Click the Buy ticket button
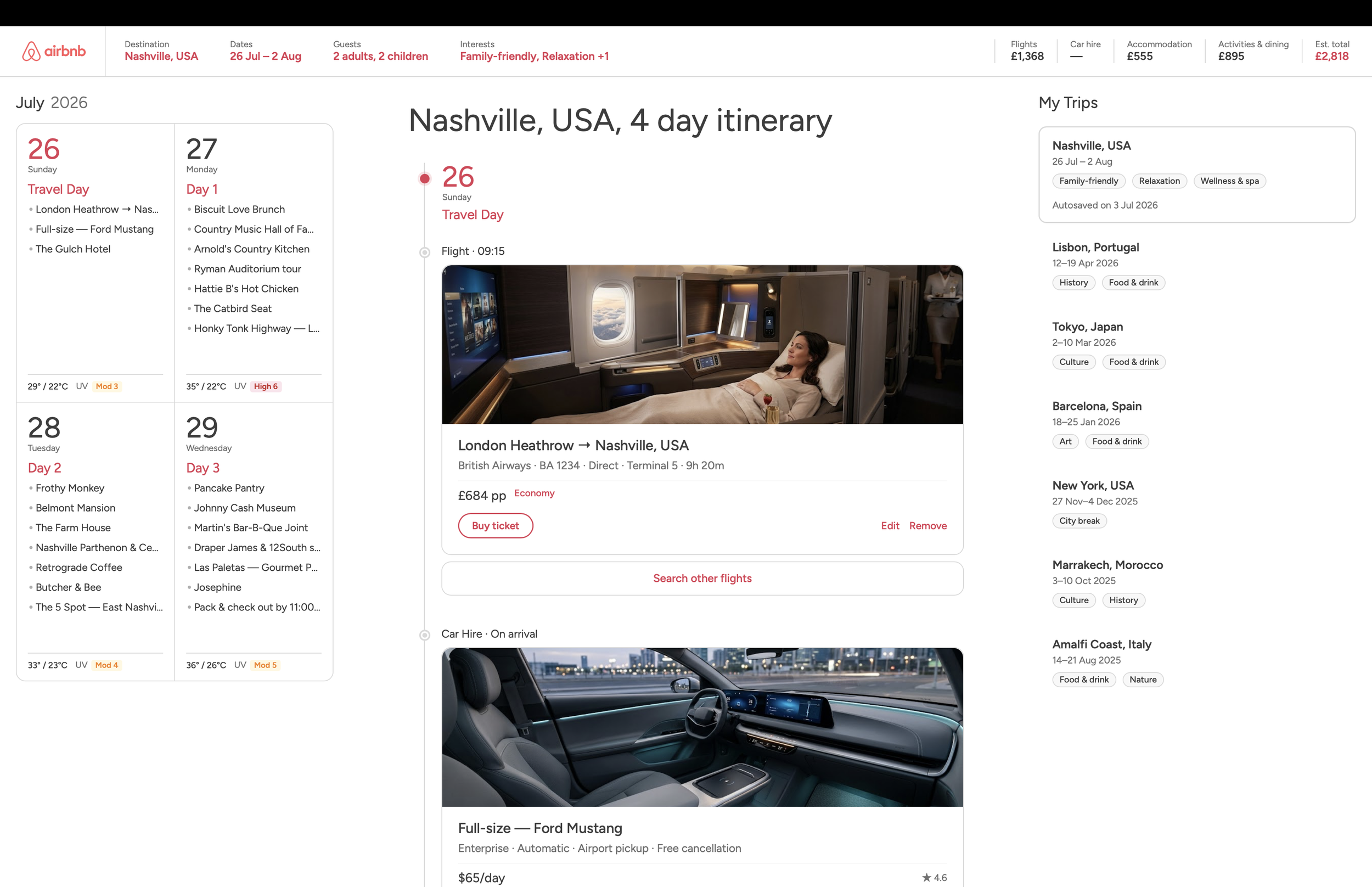This screenshot has width=1372, height=887. click(496, 526)
